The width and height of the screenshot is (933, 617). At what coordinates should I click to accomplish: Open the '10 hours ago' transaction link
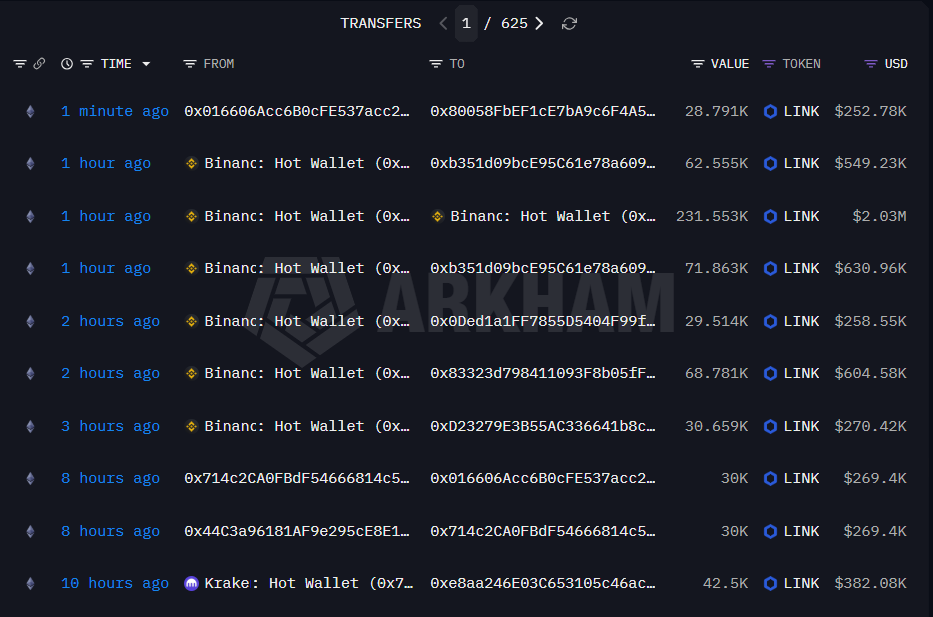coord(115,584)
